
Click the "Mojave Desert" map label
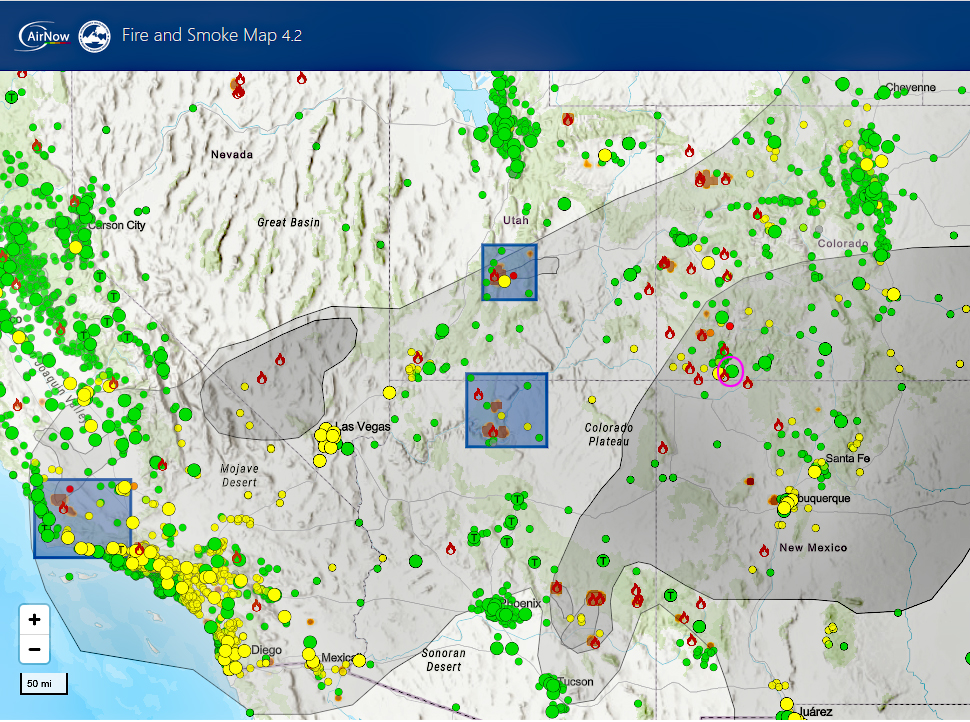click(x=239, y=475)
